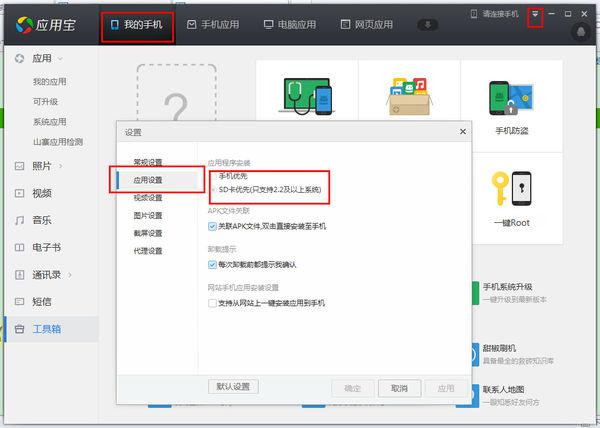Open the main menu dropdown arrow

535,14
